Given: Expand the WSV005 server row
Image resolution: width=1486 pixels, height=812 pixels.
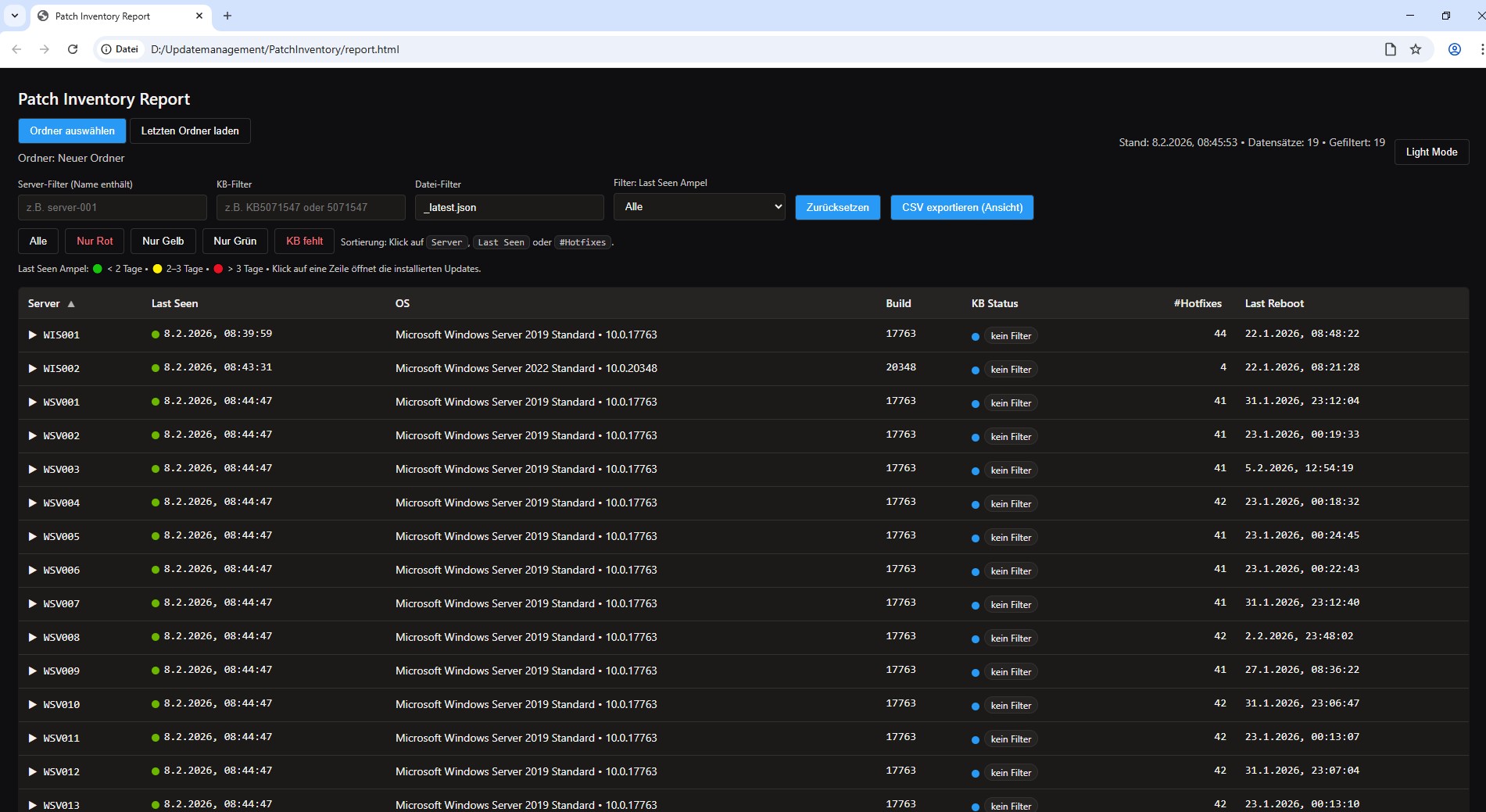Looking at the screenshot, I should [x=33, y=536].
